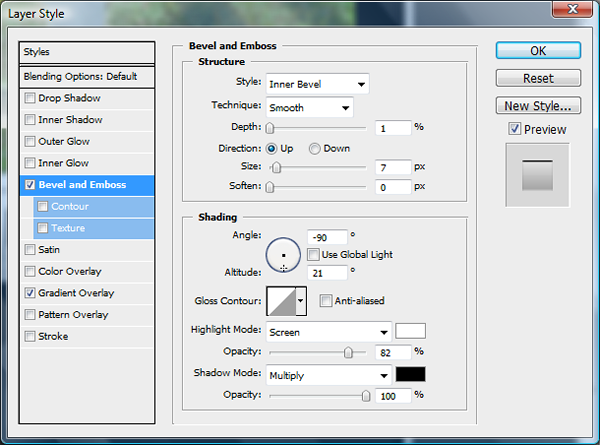
Task: Toggle the Use Global Light checkbox
Action: (x=314, y=255)
